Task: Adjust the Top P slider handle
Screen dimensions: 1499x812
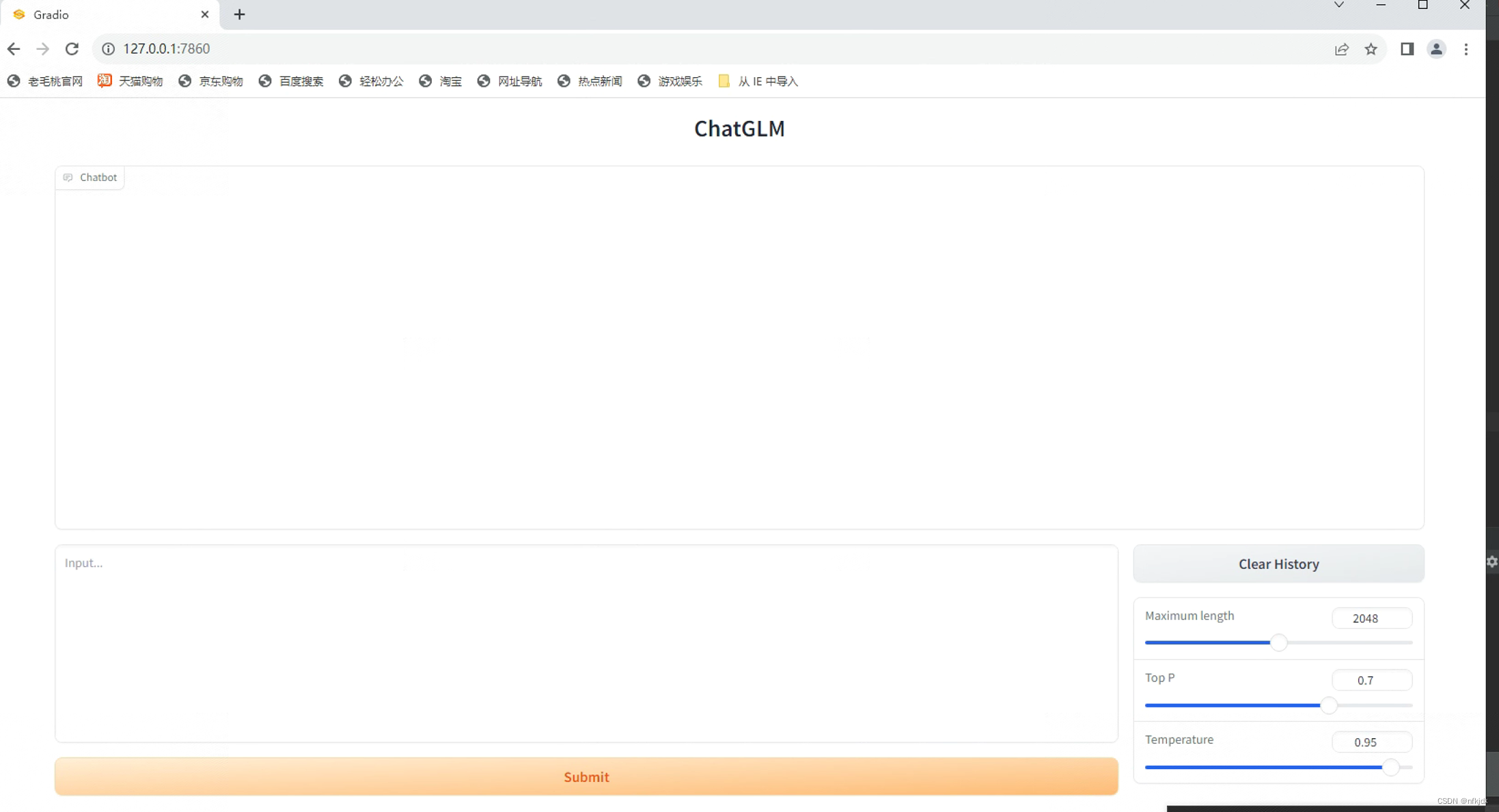Action: click(x=1328, y=705)
